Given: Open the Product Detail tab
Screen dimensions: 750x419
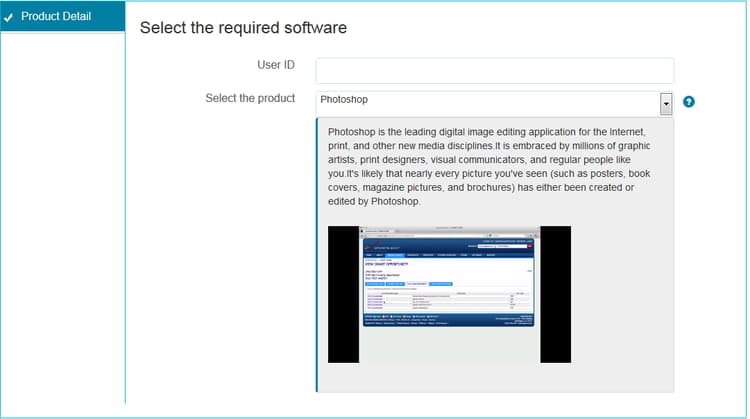Looking at the screenshot, I should tap(63, 17).
